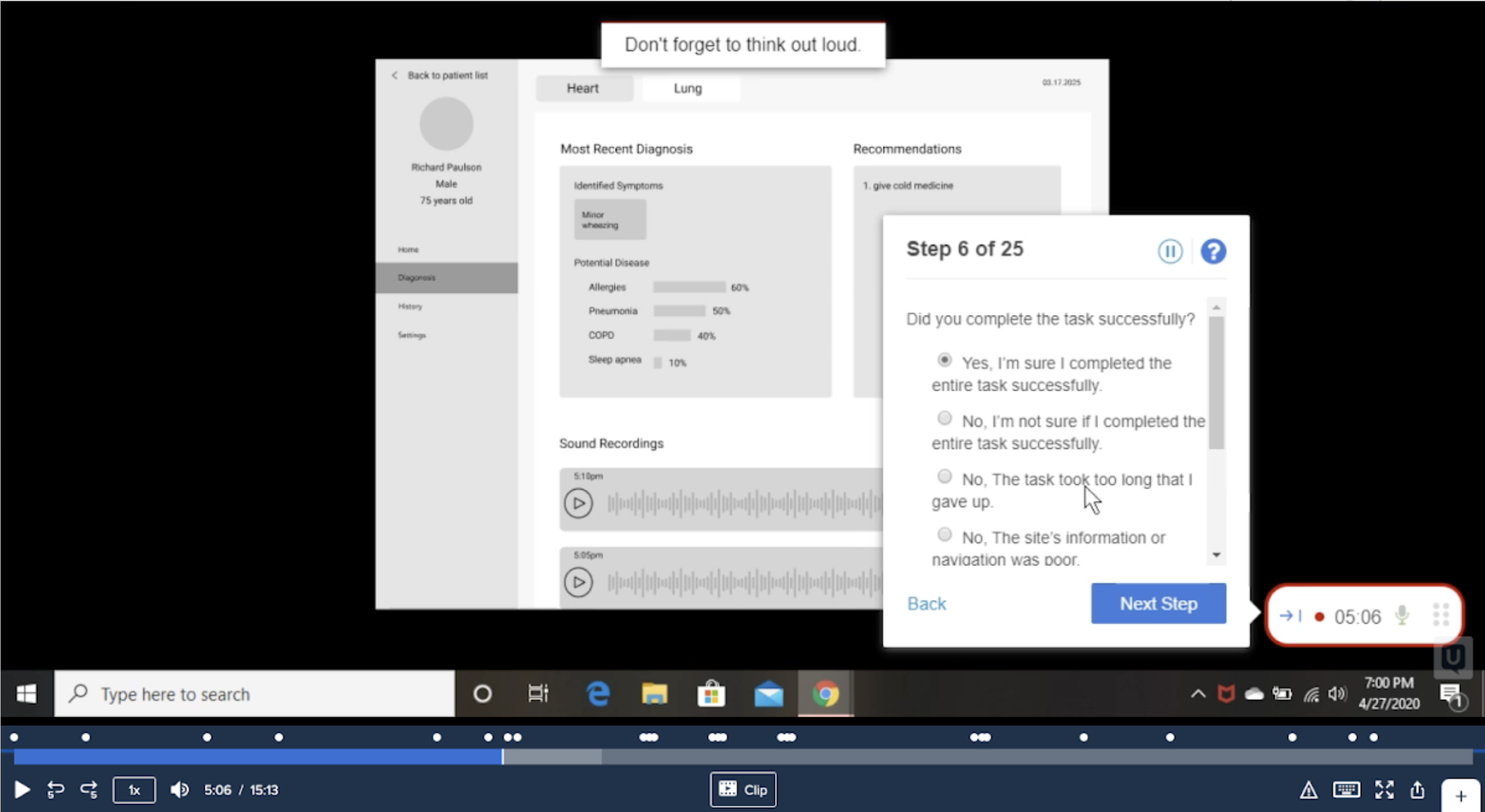1485x812 pixels.
Task: Open History in the patient sidebar
Action: [x=410, y=306]
